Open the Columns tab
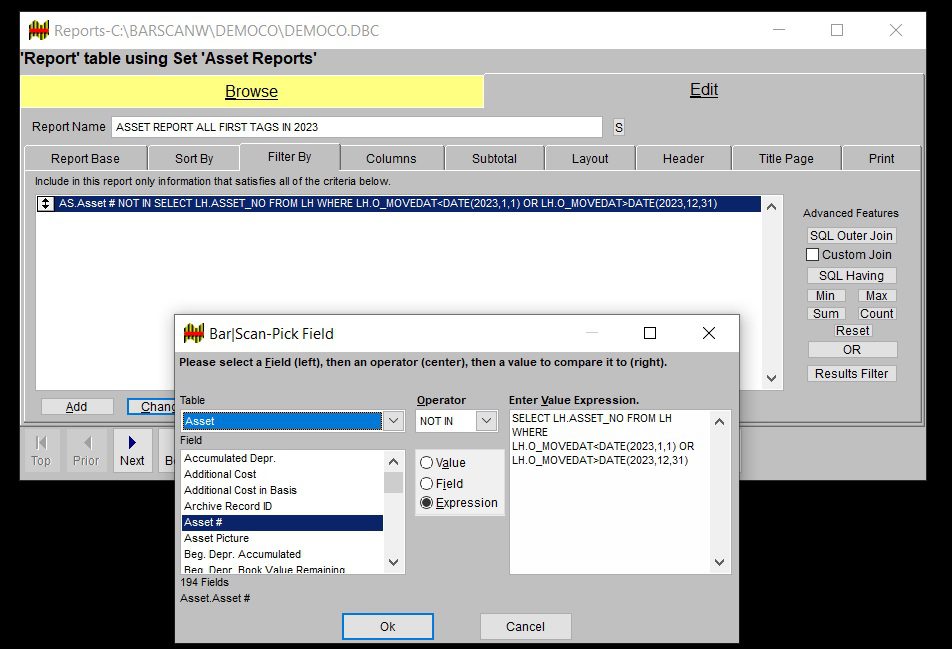Image resolution: width=952 pixels, height=649 pixels. (x=391, y=158)
